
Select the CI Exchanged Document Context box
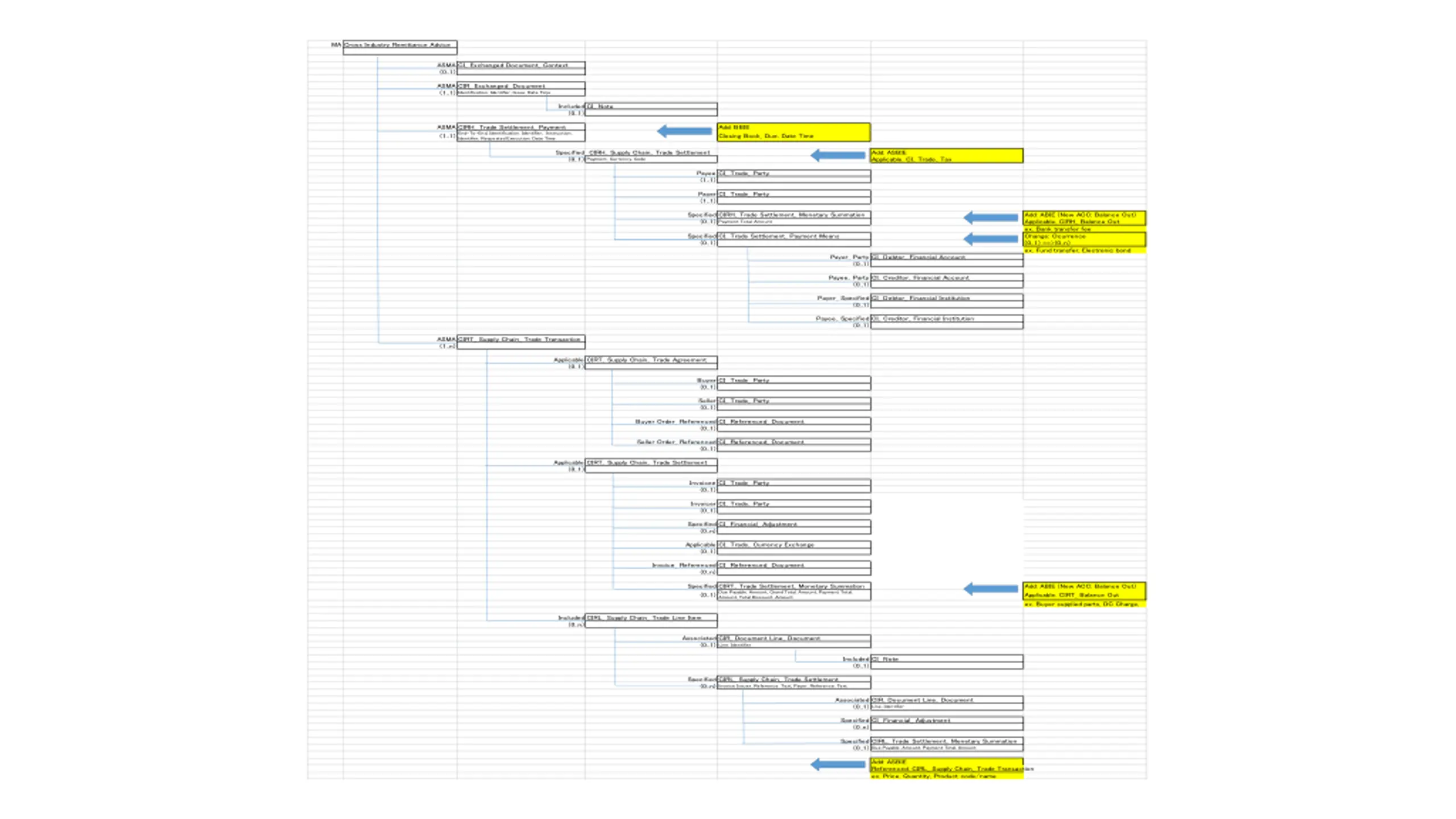[520, 68]
